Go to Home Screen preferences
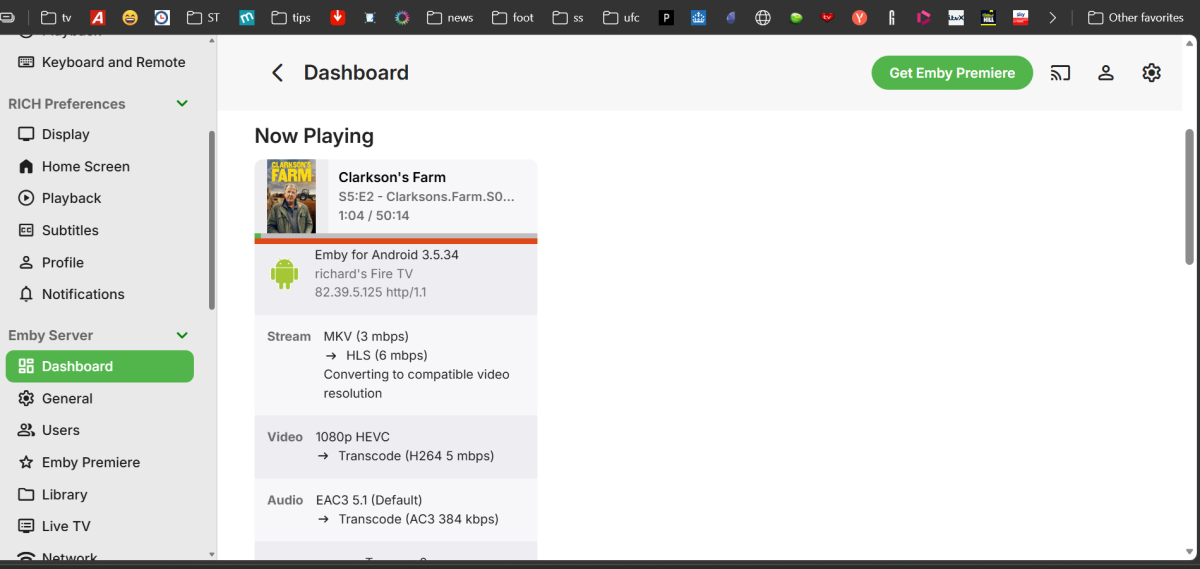Image resolution: width=1200 pixels, height=569 pixels. (x=101, y=166)
